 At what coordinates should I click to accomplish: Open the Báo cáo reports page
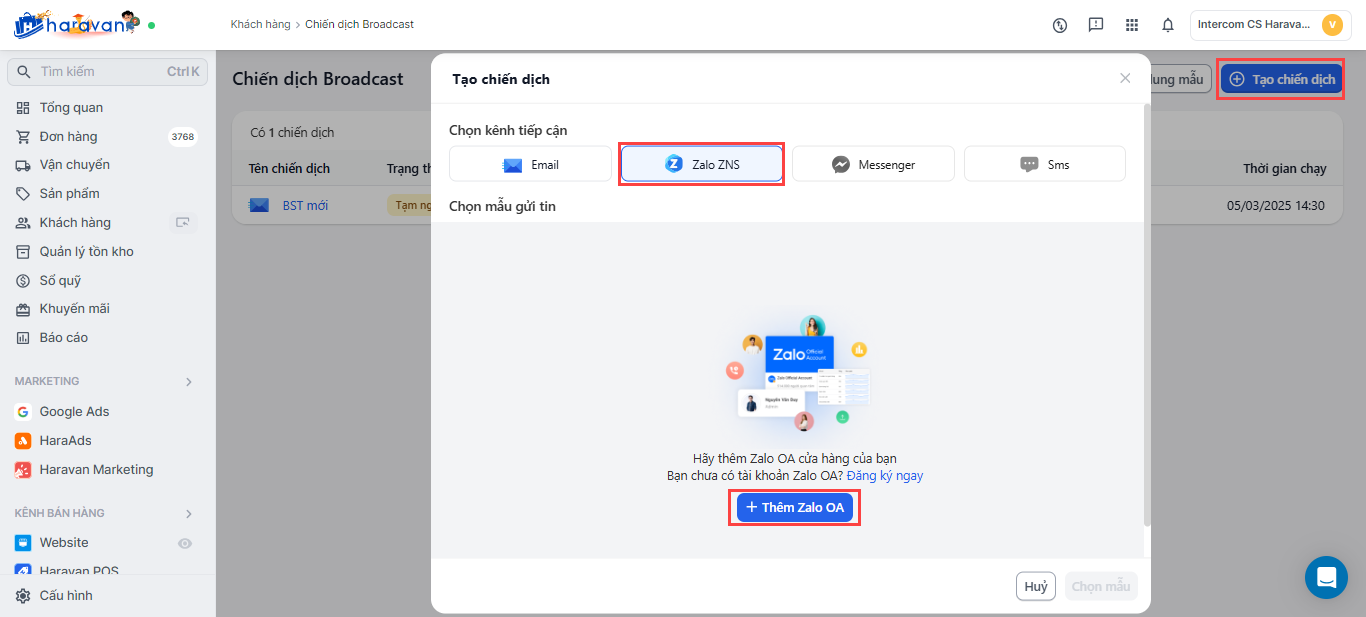point(63,338)
